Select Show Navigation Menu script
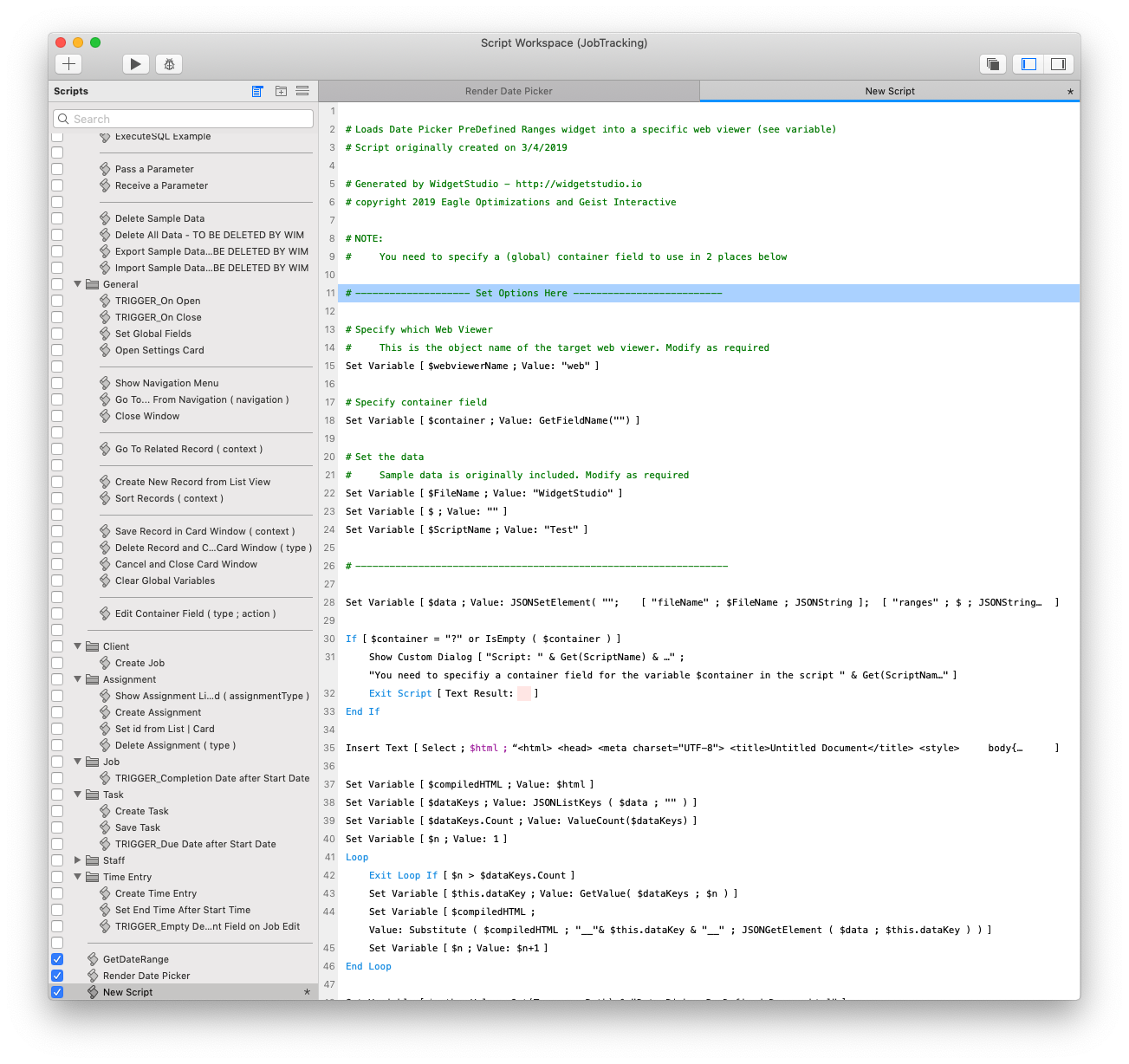This screenshot has height=1064, width=1129. 166,383
